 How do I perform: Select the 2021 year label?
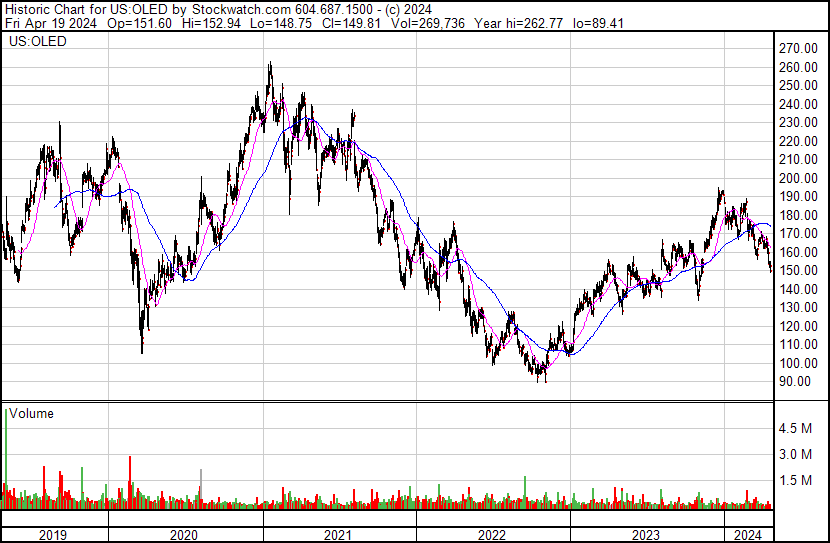tap(339, 535)
